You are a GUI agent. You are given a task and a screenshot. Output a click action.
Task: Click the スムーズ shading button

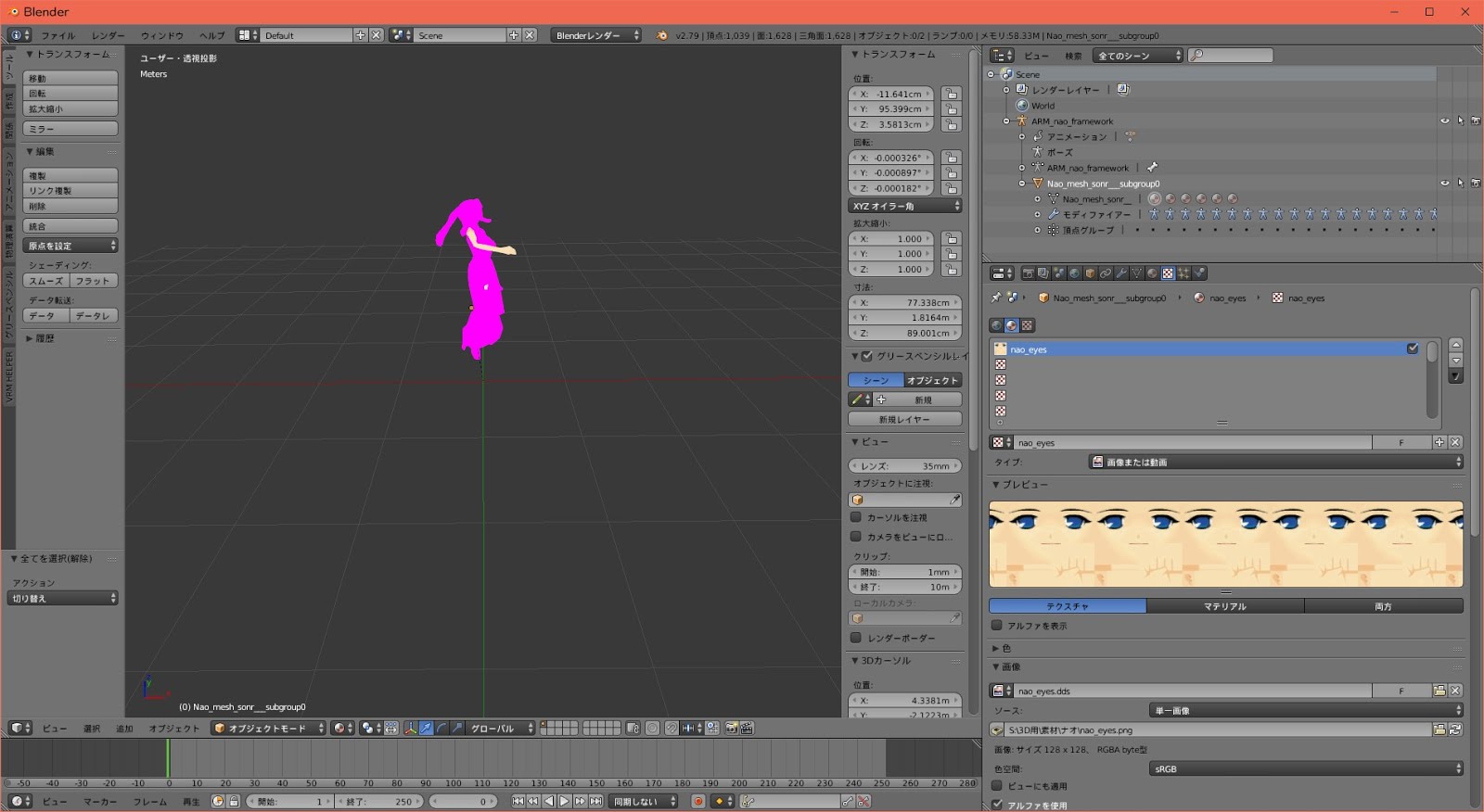(46, 281)
